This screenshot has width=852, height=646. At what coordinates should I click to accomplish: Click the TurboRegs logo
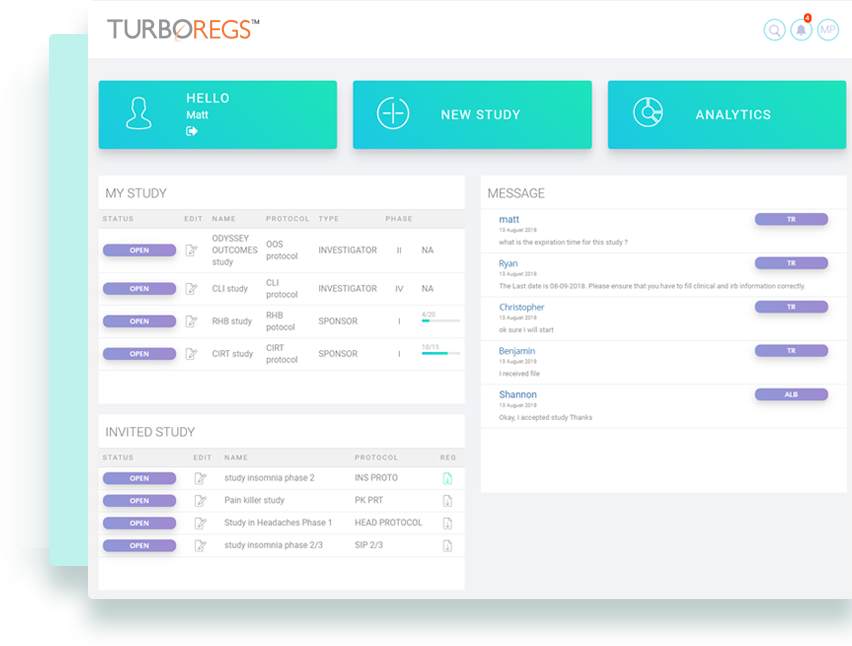click(183, 29)
